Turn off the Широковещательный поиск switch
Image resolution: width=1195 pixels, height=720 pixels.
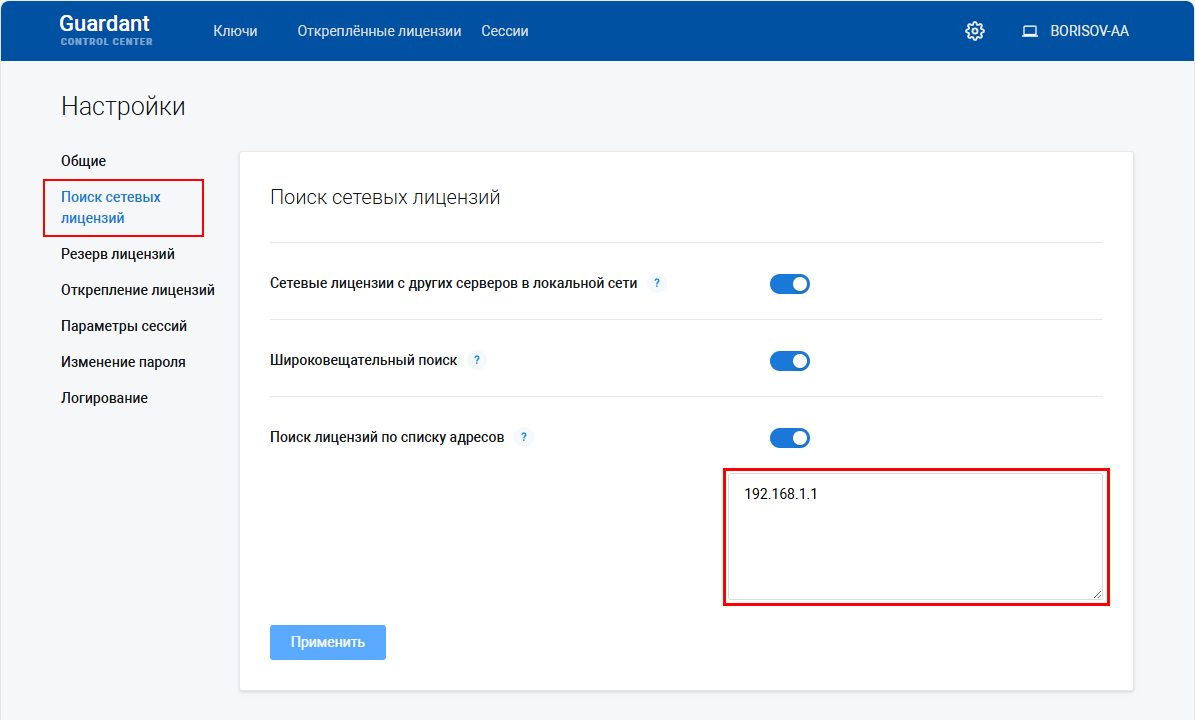(790, 360)
